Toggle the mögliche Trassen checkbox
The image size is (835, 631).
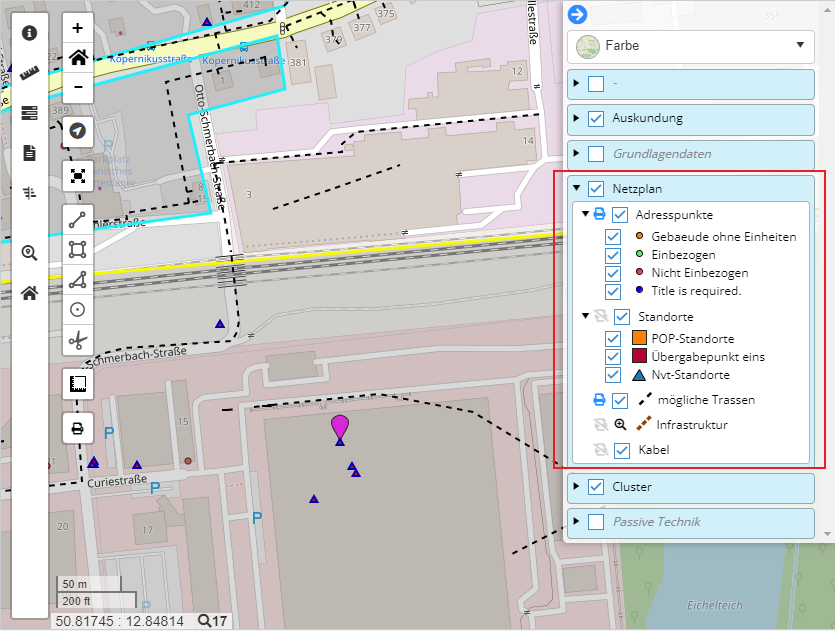point(620,400)
